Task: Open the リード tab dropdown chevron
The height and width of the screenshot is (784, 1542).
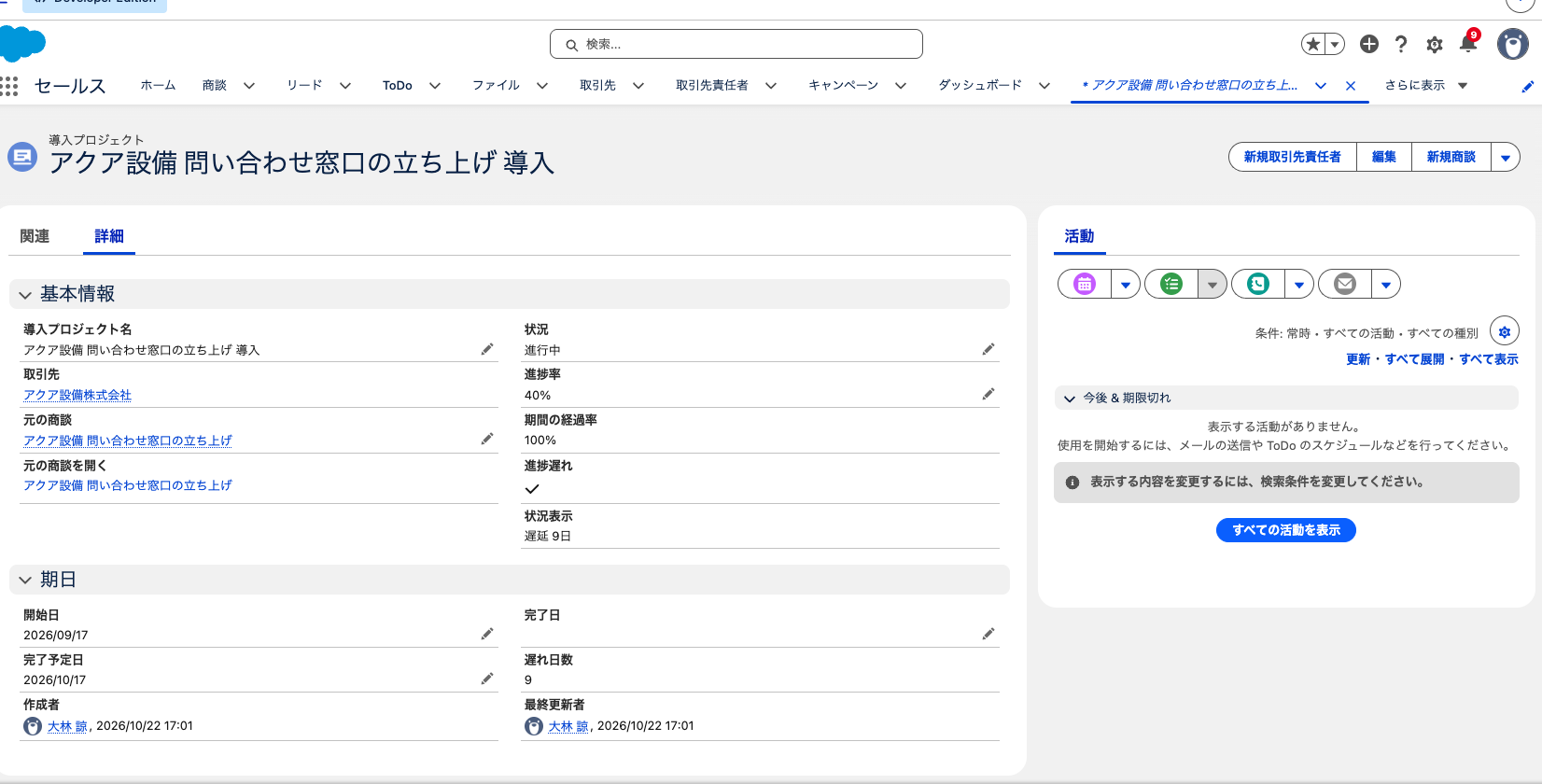Action: coord(345,86)
